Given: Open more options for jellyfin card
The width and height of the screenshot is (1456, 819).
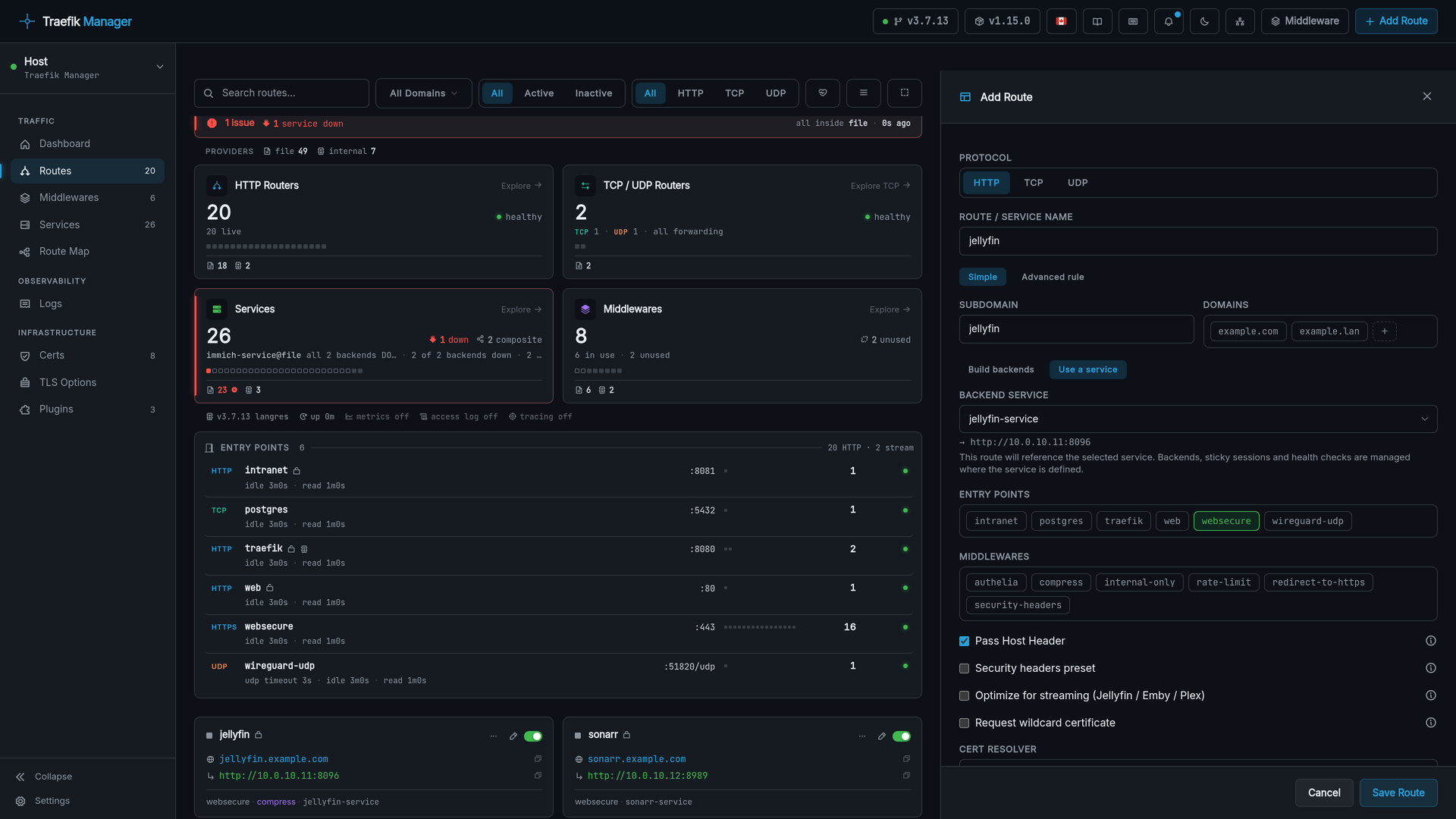Looking at the screenshot, I should [494, 736].
